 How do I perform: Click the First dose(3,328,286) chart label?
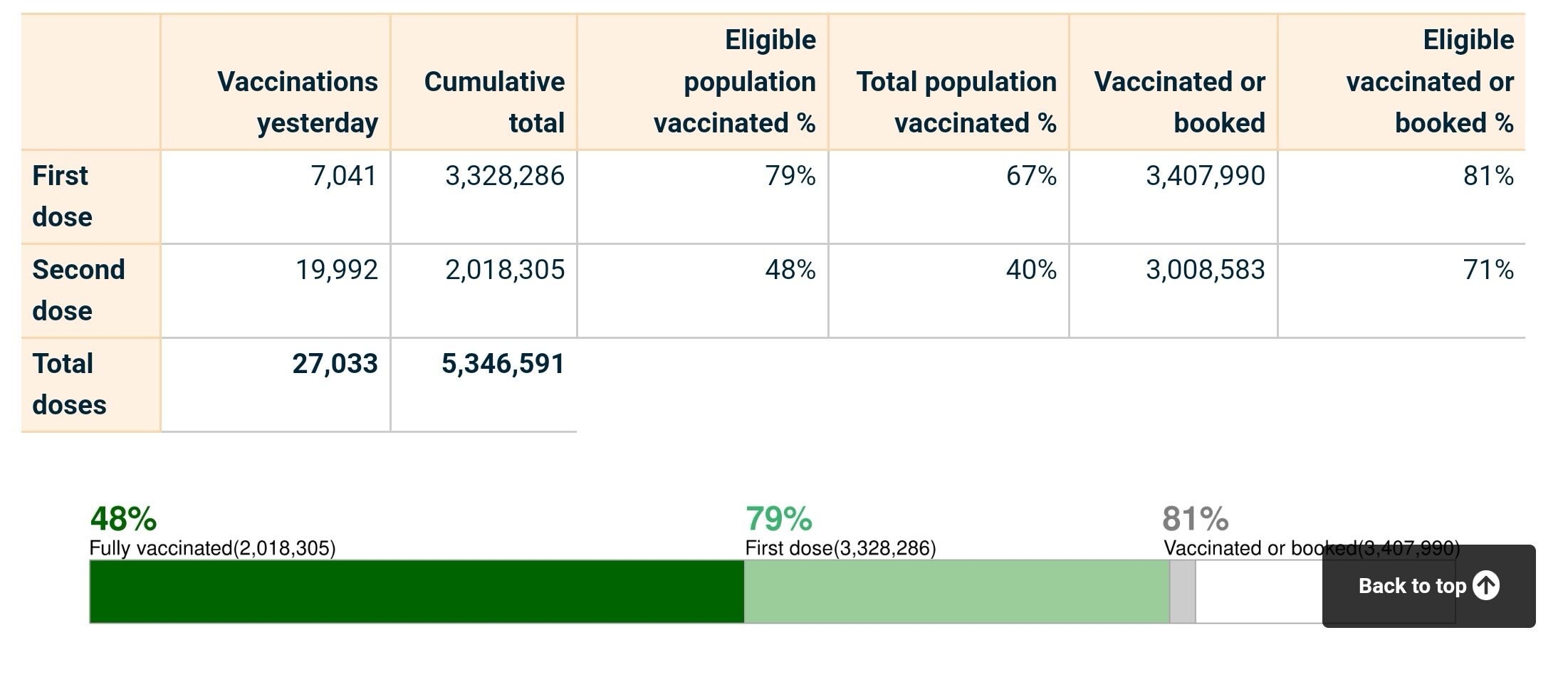coord(840,548)
